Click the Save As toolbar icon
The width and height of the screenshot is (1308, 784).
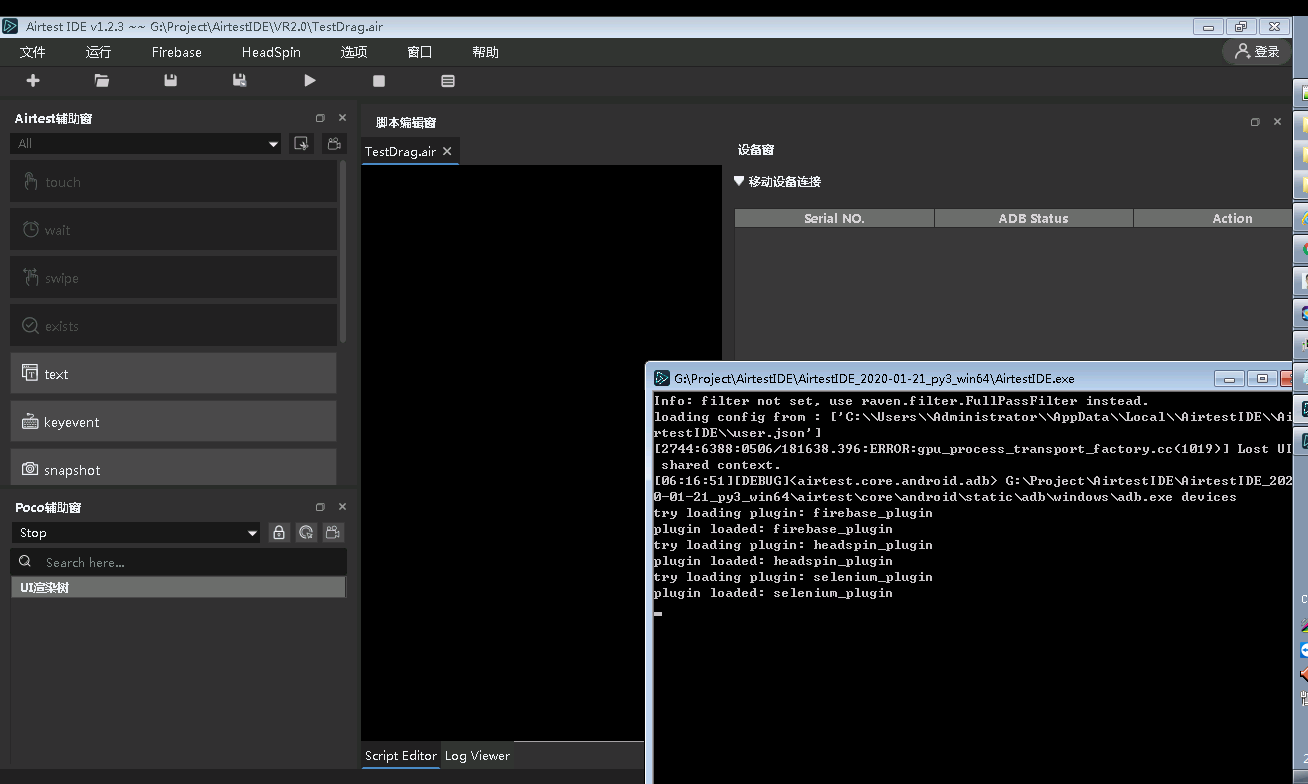coord(240,81)
